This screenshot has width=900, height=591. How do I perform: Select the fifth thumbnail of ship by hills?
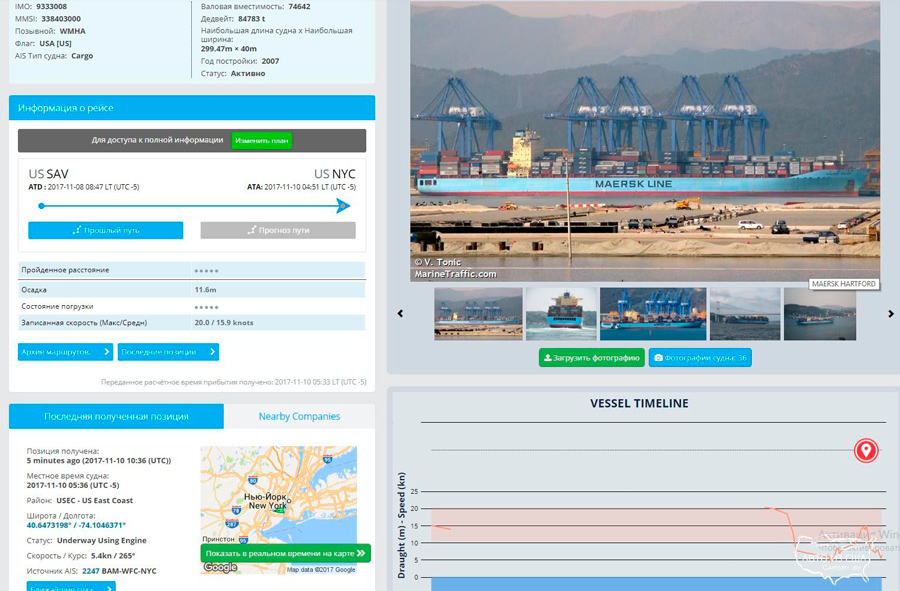coord(820,314)
